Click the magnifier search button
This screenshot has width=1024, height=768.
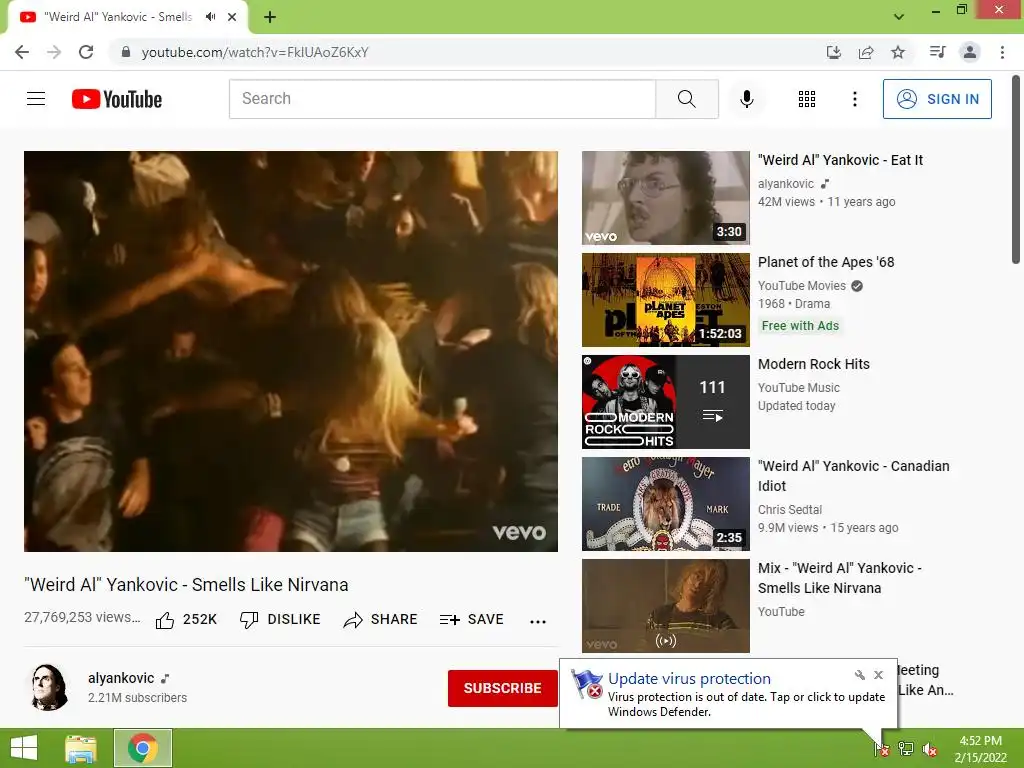(x=686, y=99)
